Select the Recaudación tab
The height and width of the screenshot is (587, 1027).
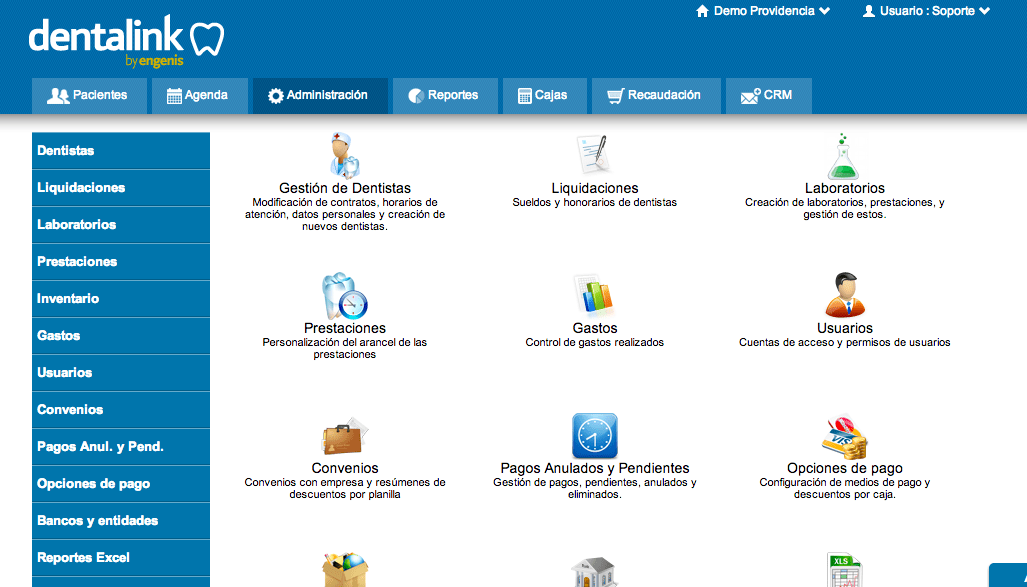(656, 96)
